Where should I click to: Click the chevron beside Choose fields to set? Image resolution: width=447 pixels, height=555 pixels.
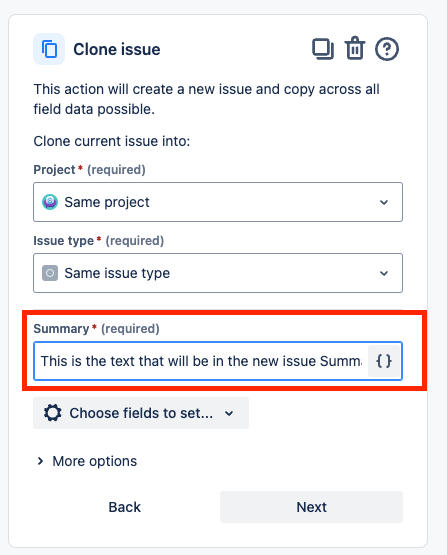point(229,413)
